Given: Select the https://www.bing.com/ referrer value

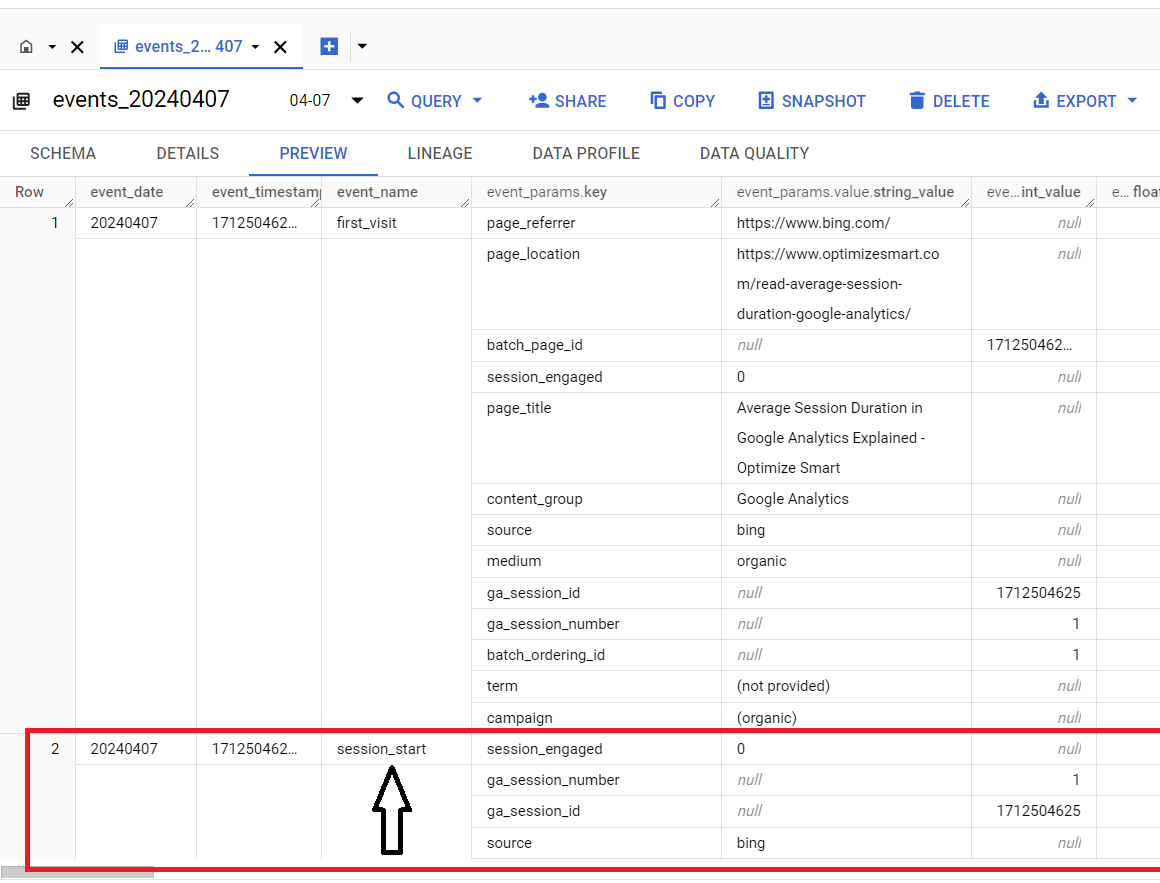Looking at the screenshot, I should (813, 223).
